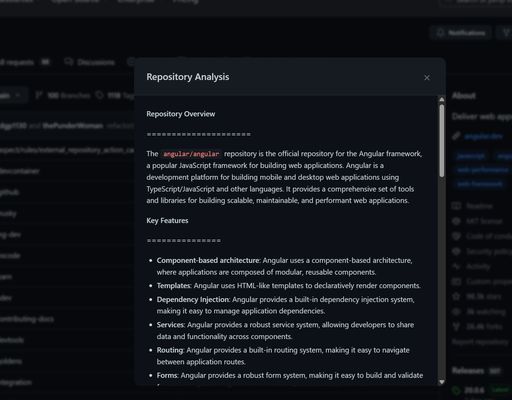Click the 'Releases' heading in the sidebar
Screen dimensions: 512x400
[x=468, y=370]
